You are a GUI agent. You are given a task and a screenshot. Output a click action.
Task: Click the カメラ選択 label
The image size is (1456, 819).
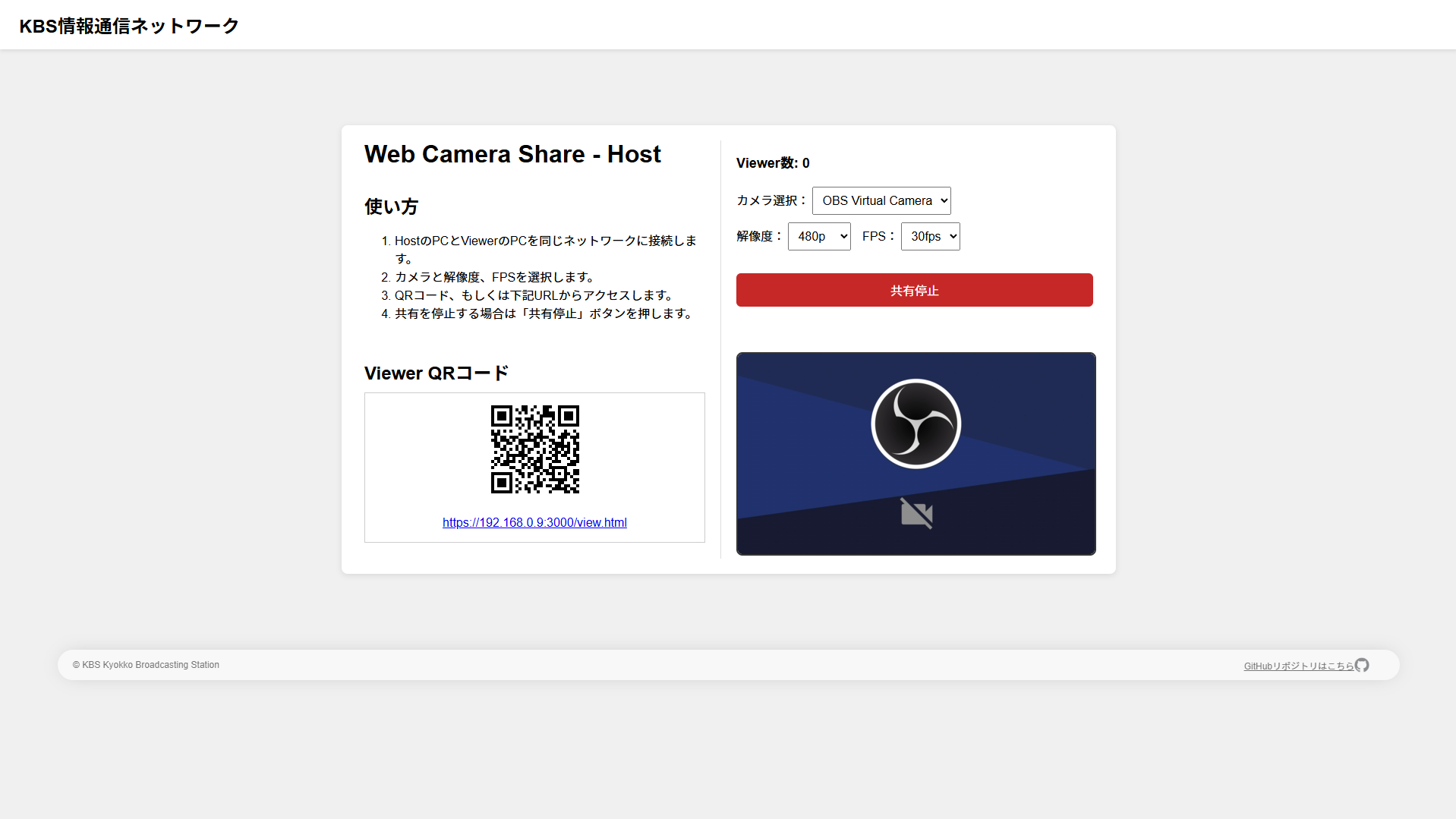coord(771,200)
